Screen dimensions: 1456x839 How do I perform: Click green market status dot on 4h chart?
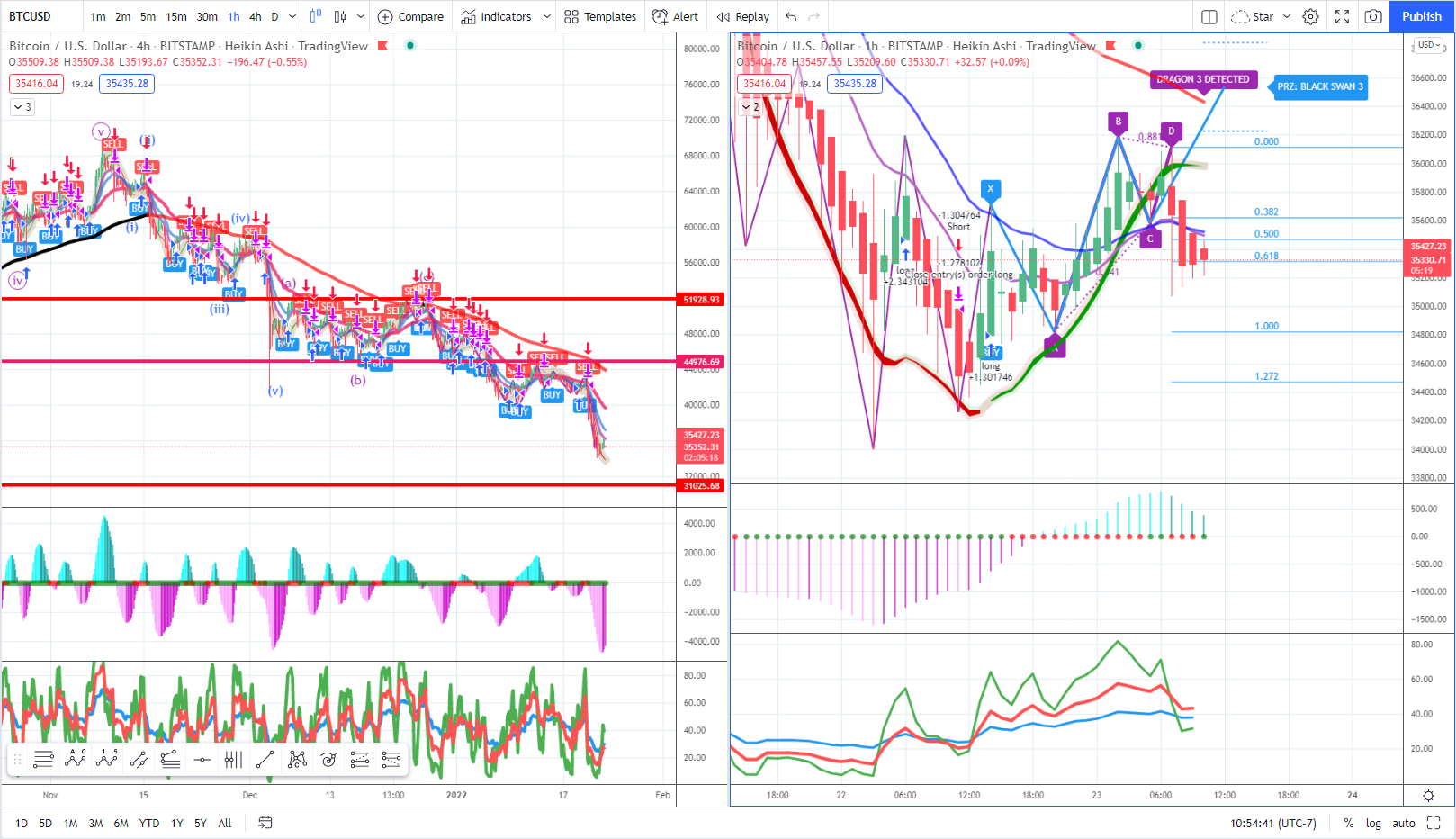tap(410, 46)
